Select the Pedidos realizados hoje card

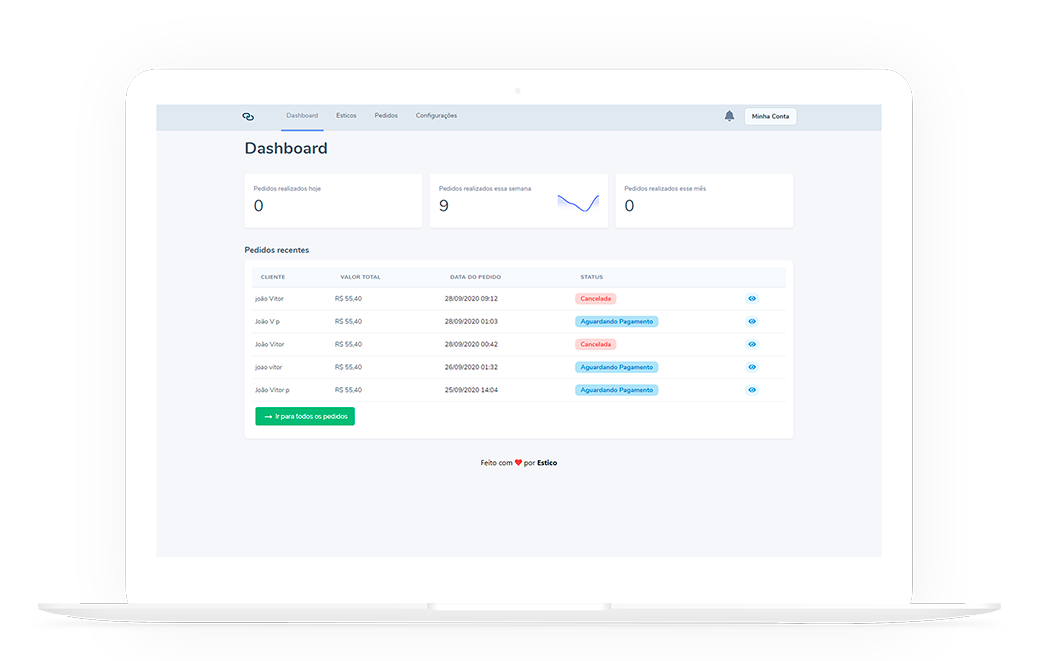(x=333, y=200)
